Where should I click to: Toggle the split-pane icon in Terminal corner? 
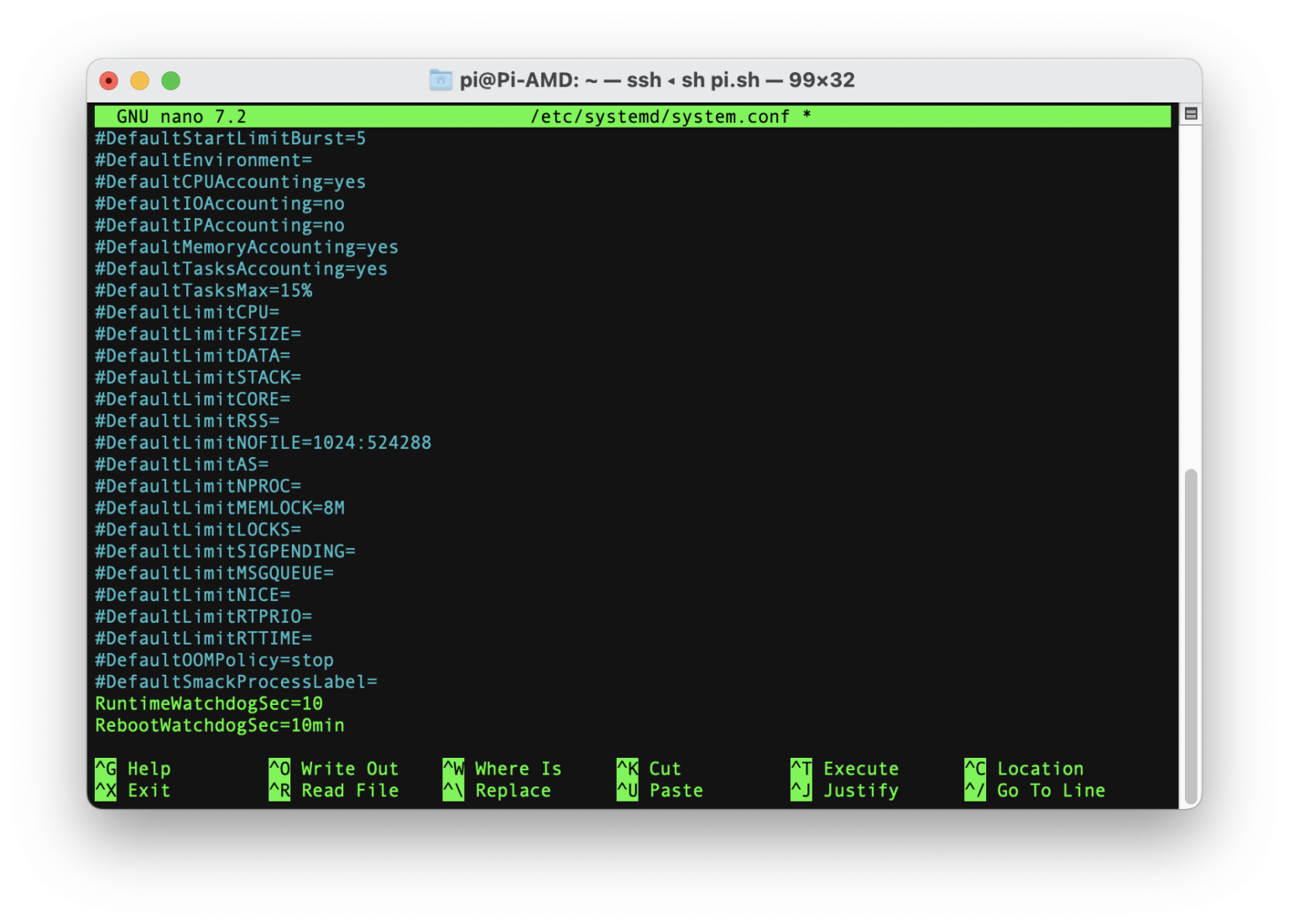coord(1190,112)
